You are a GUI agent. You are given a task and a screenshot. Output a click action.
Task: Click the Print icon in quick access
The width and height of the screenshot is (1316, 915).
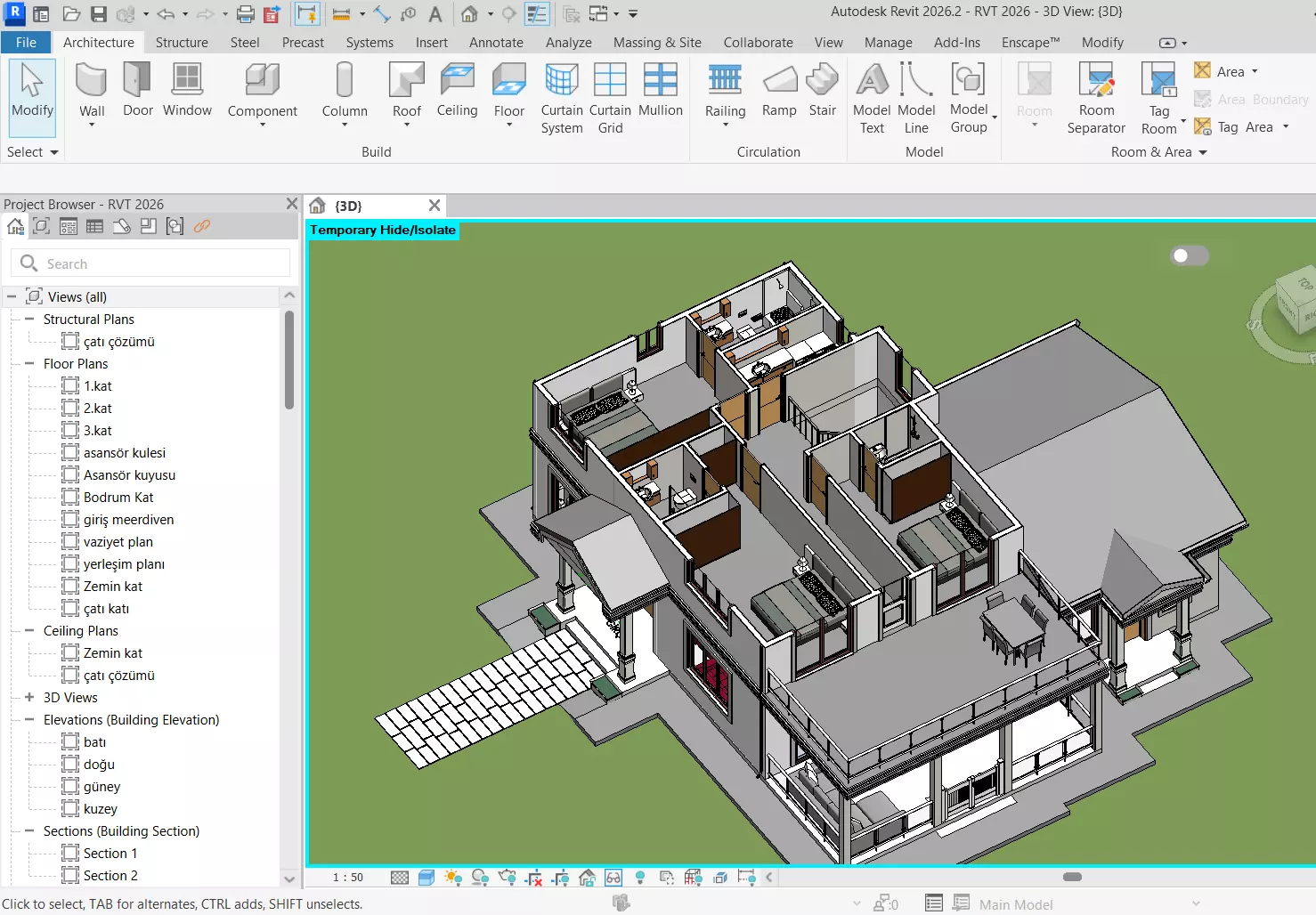coord(246,14)
